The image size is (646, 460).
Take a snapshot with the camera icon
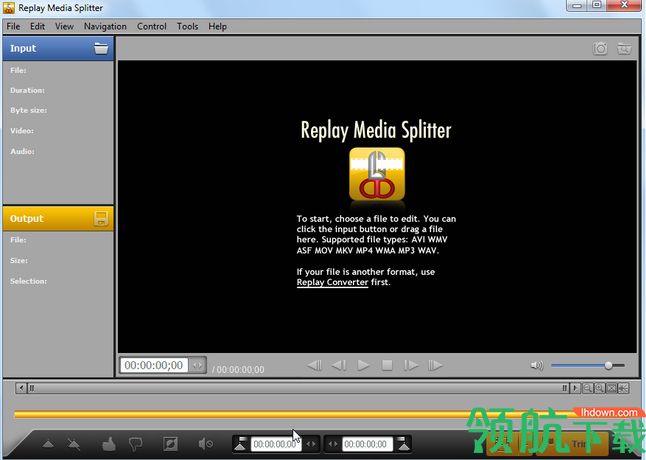pyautogui.click(x=600, y=48)
